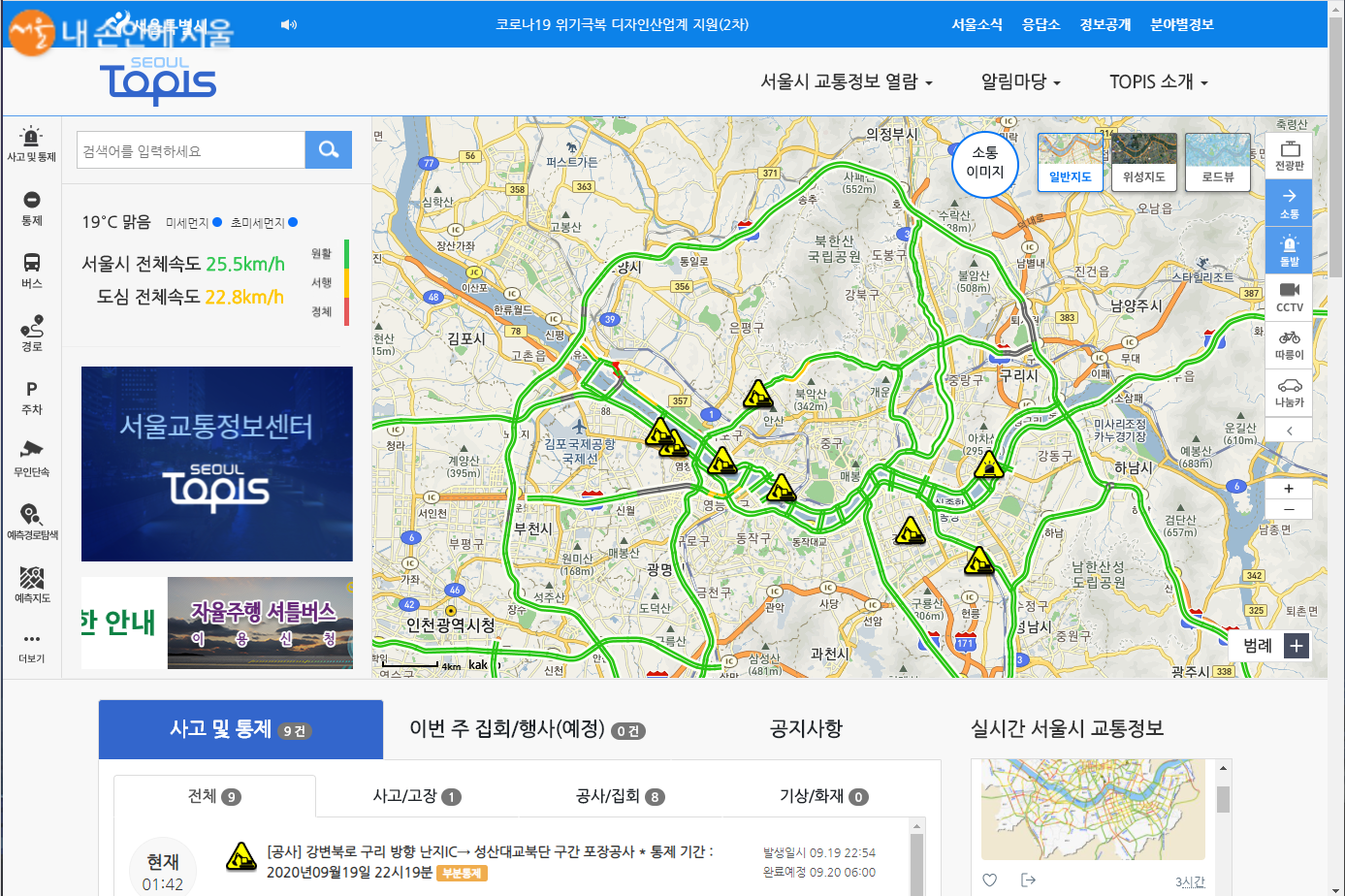Select the 버스 bus icon in sidebar

coord(31,270)
